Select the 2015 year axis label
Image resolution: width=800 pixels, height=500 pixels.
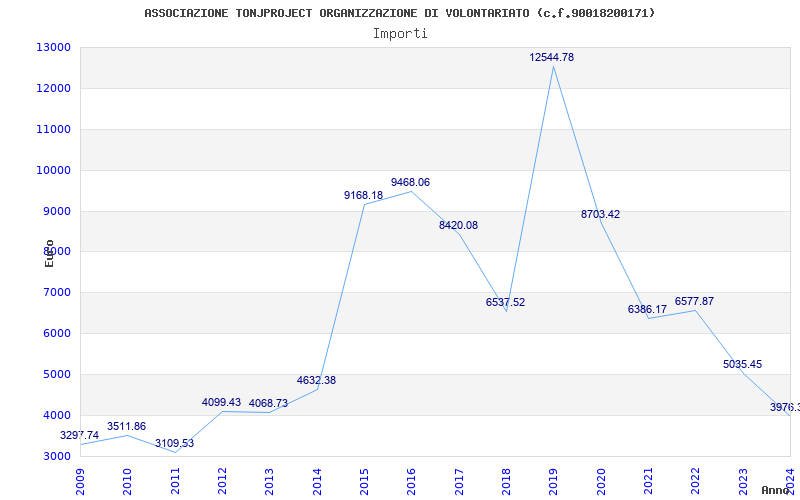click(364, 482)
